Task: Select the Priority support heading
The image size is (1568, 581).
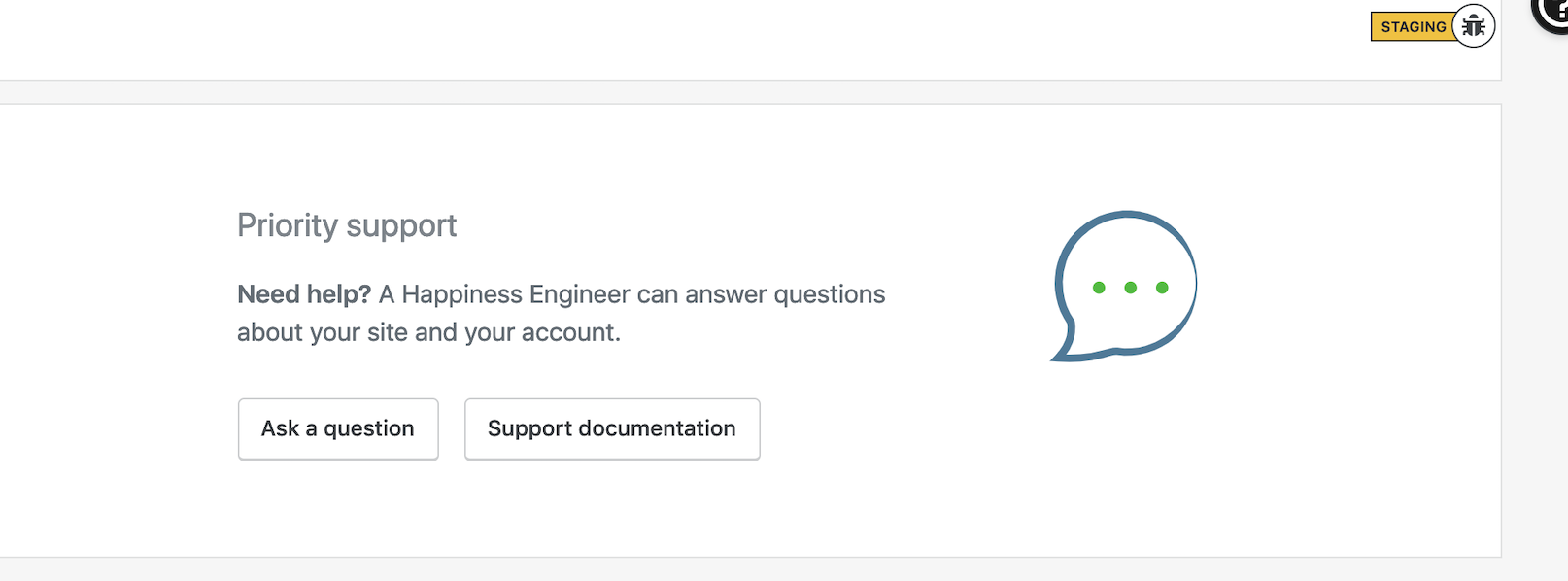Action: [347, 225]
